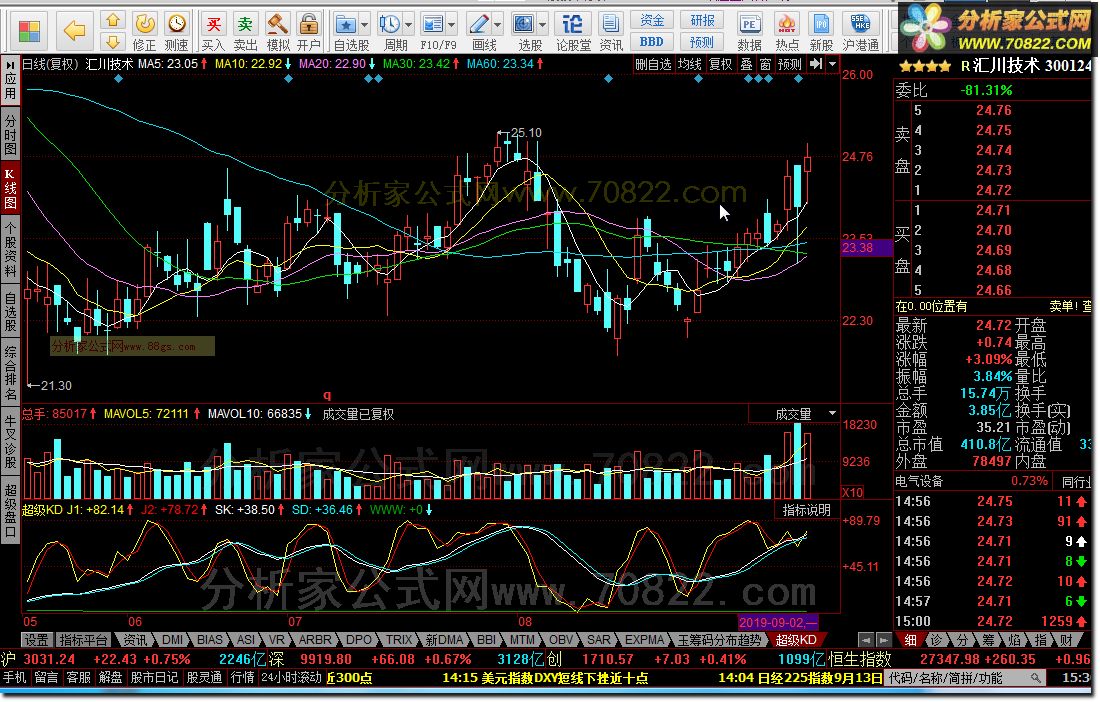The image size is (1100, 702).
Task: Open the 指标说明 indicator description button
Action: click(807, 510)
